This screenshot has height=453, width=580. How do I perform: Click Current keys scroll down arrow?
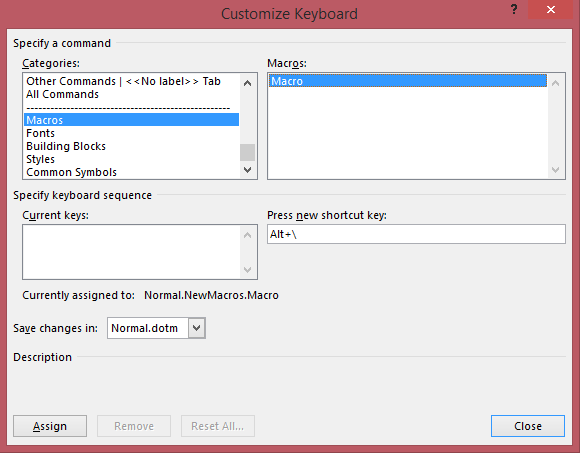[x=247, y=270]
